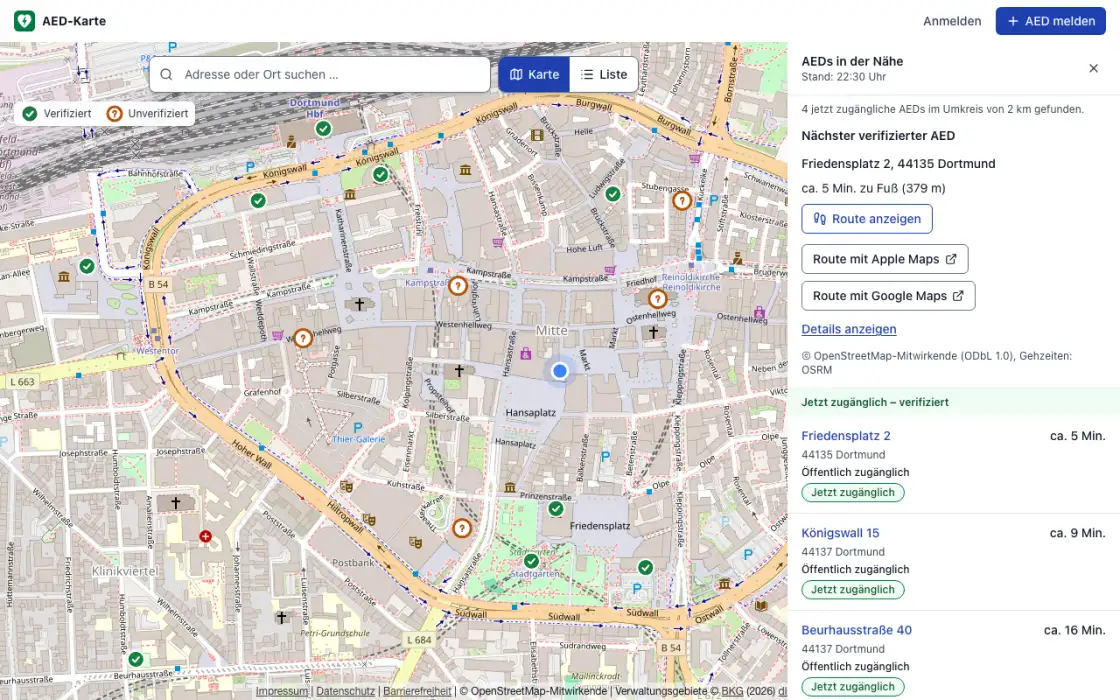Open the Impressum footer link
The height and width of the screenshot is (700, 1120).
[281, 691]
